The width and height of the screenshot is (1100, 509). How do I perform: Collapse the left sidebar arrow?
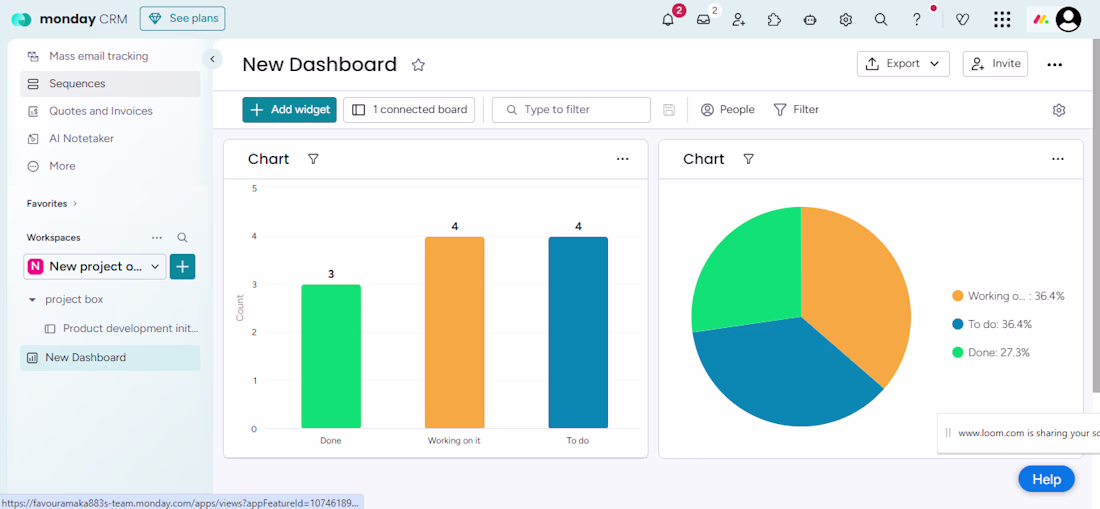[x=212, y=59]
